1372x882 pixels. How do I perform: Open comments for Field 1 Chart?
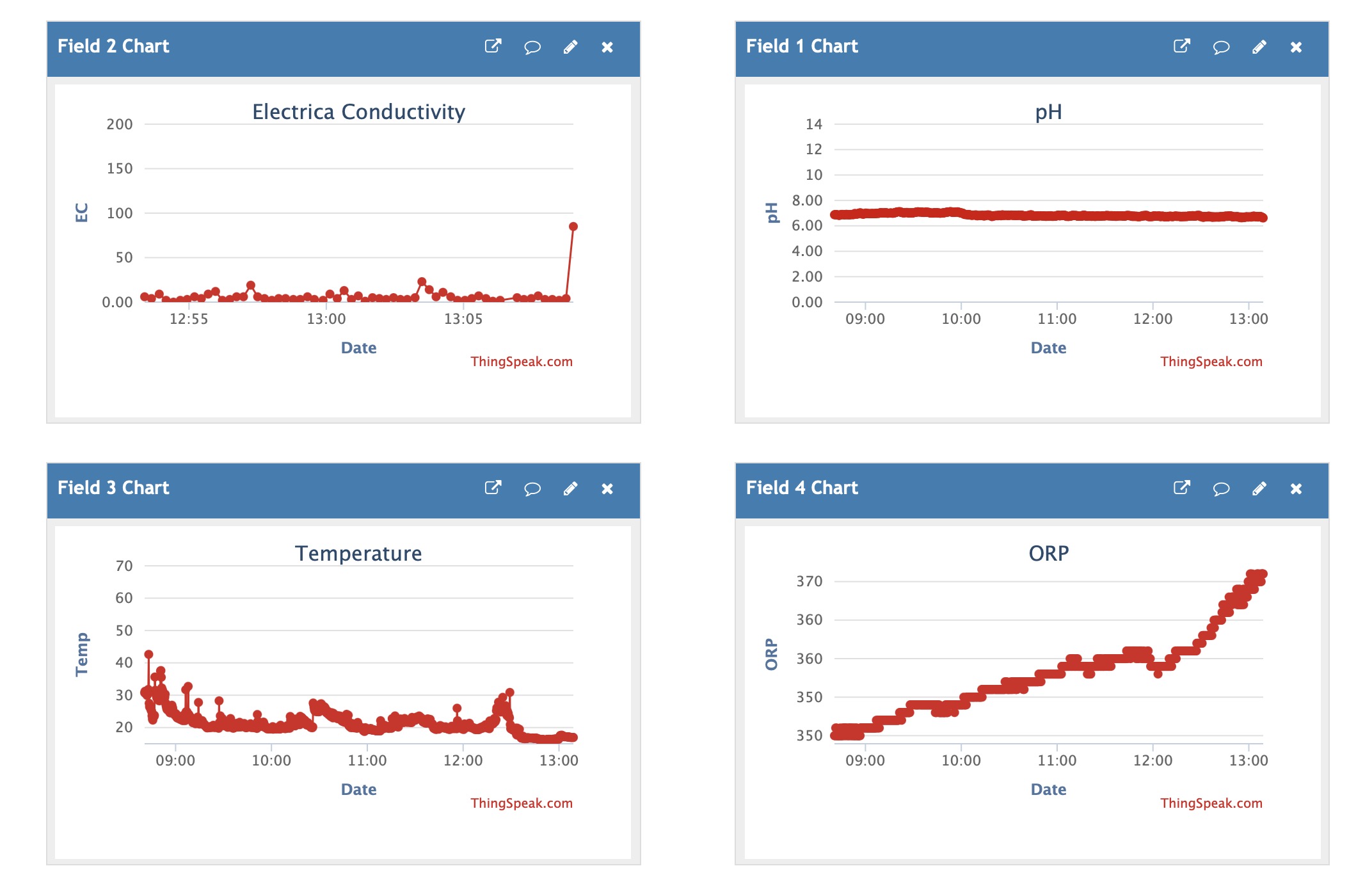click(1221, 47)
